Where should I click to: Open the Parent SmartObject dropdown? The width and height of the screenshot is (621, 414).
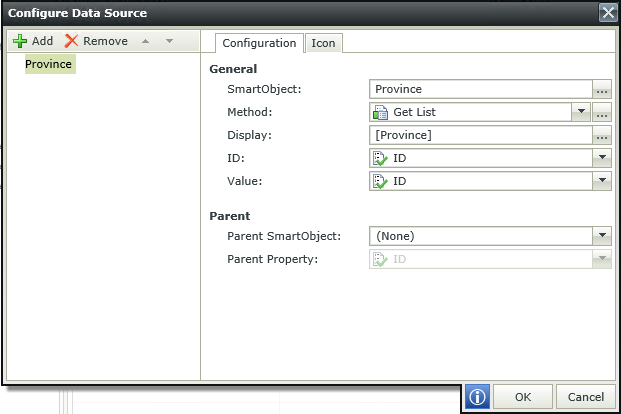click(602, 236)
